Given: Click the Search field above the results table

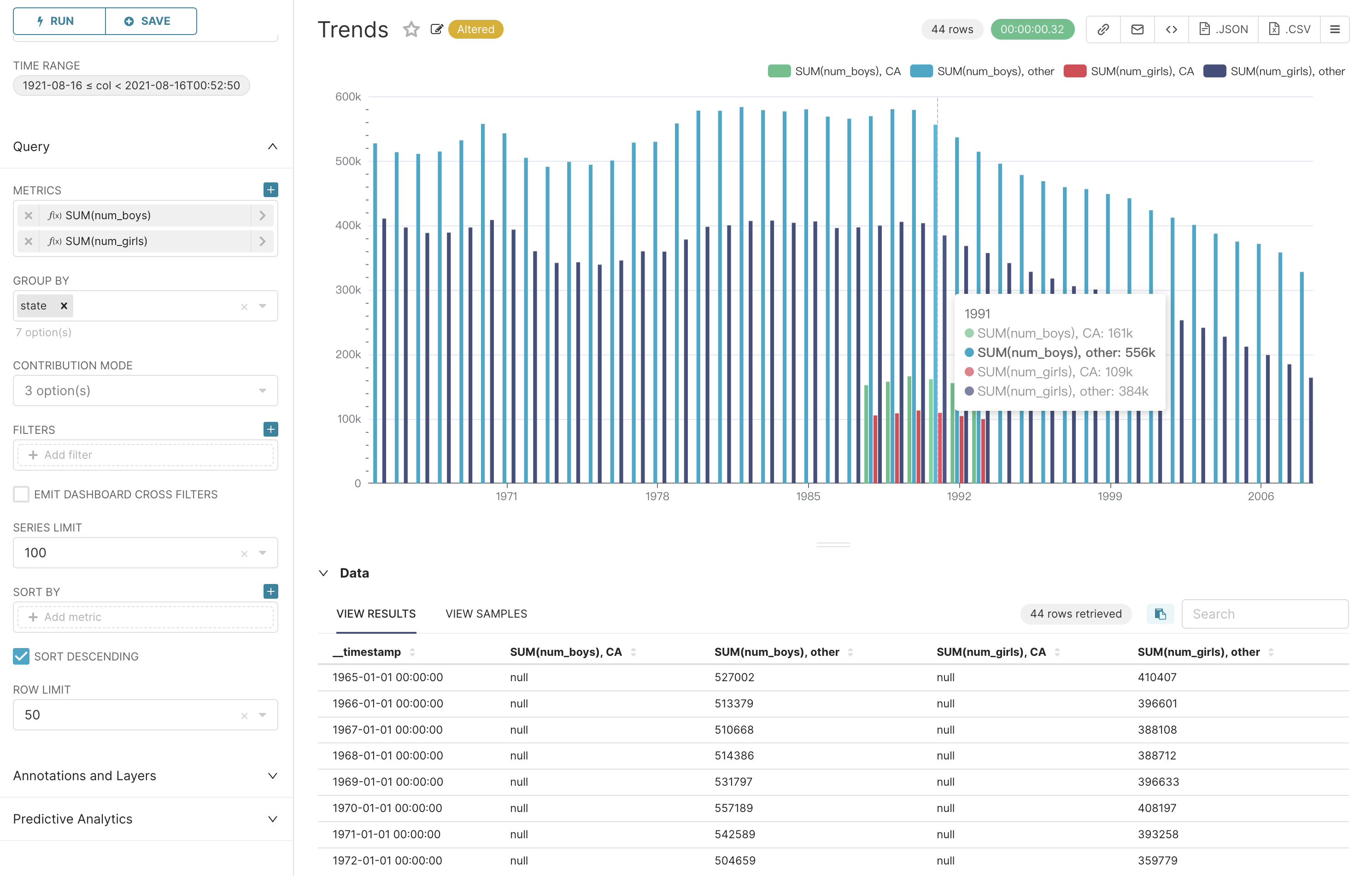Looking at the screenshot, I should [1265, 614].
